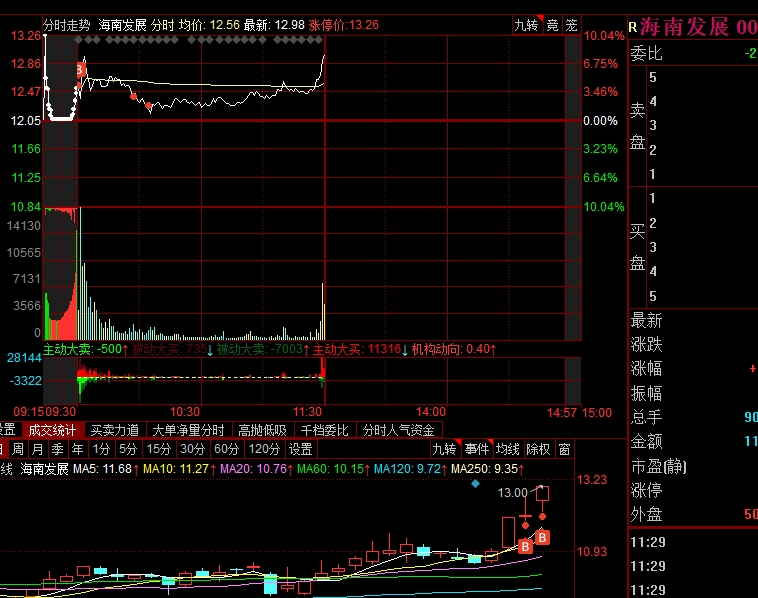The width and height of the screenshot is (758, 598).
Task: Open the 买卖力道 tab
Action: coord(115,430)
